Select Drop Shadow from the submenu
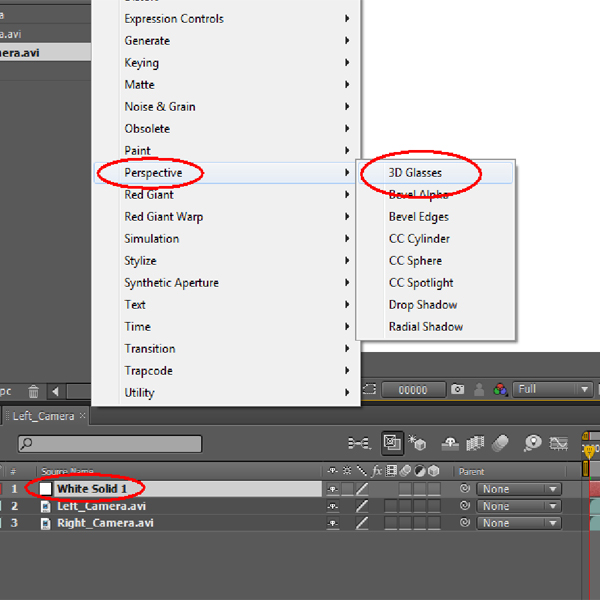This screenshot has width=600, height=600. [x=422, y=305]
